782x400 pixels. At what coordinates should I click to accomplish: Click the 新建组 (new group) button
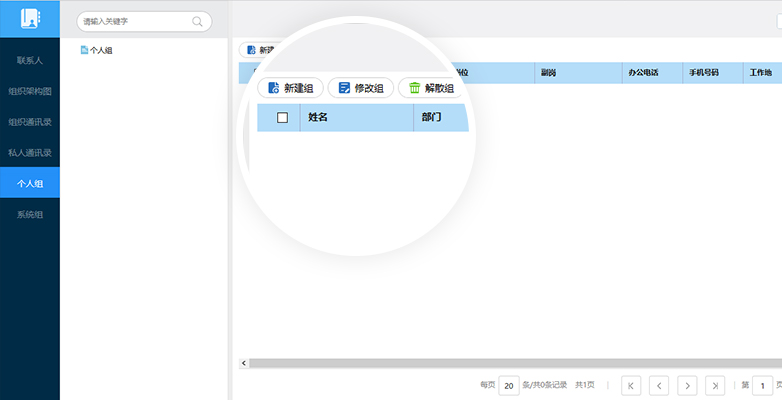pyautogui.click(x=291, y=88)
